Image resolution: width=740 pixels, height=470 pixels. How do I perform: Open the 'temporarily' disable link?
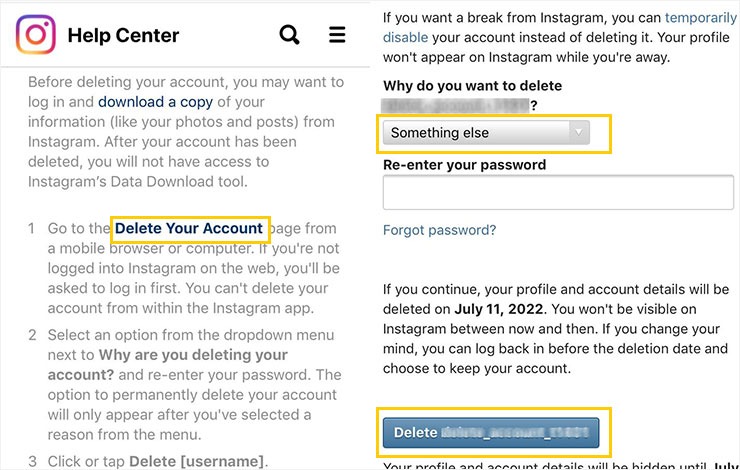[701, 18]
